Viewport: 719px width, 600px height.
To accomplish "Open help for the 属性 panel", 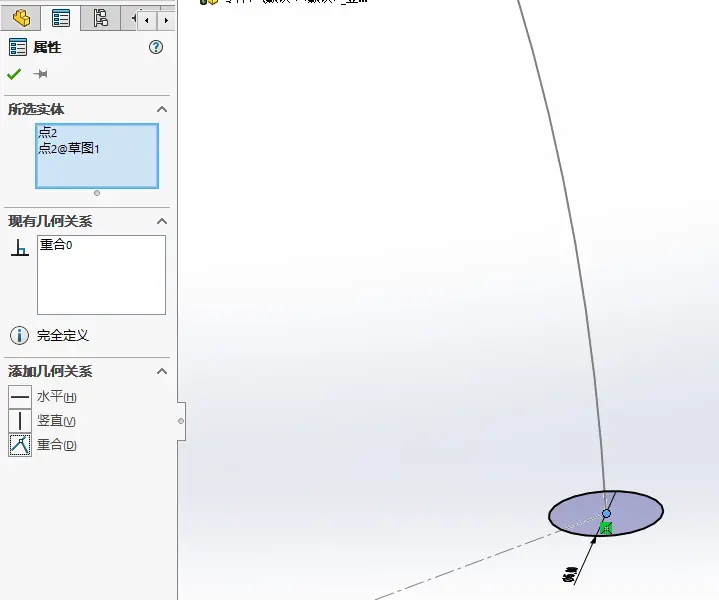I will click(x=156, y=47).
